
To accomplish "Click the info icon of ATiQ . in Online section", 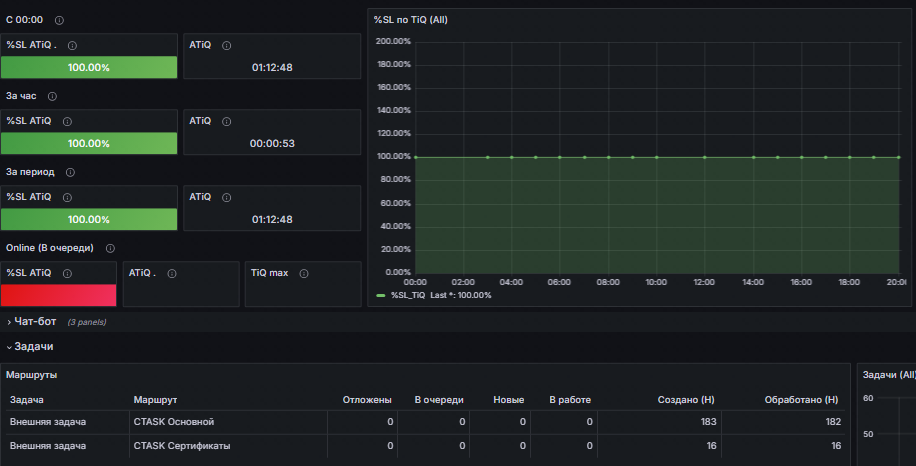I will (172, 273).
